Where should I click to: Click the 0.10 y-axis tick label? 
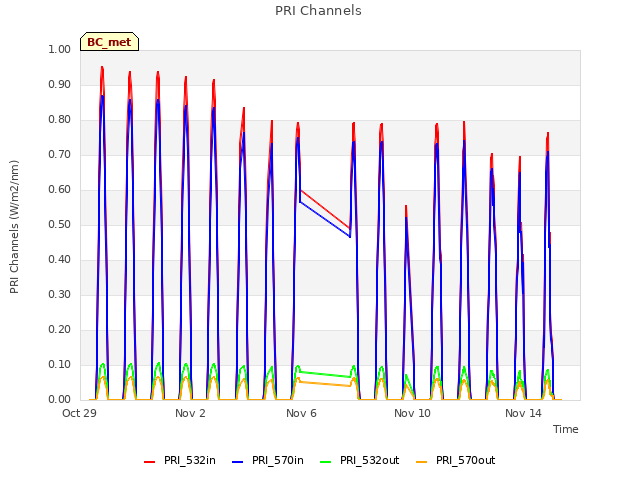[x=60, y=364]
